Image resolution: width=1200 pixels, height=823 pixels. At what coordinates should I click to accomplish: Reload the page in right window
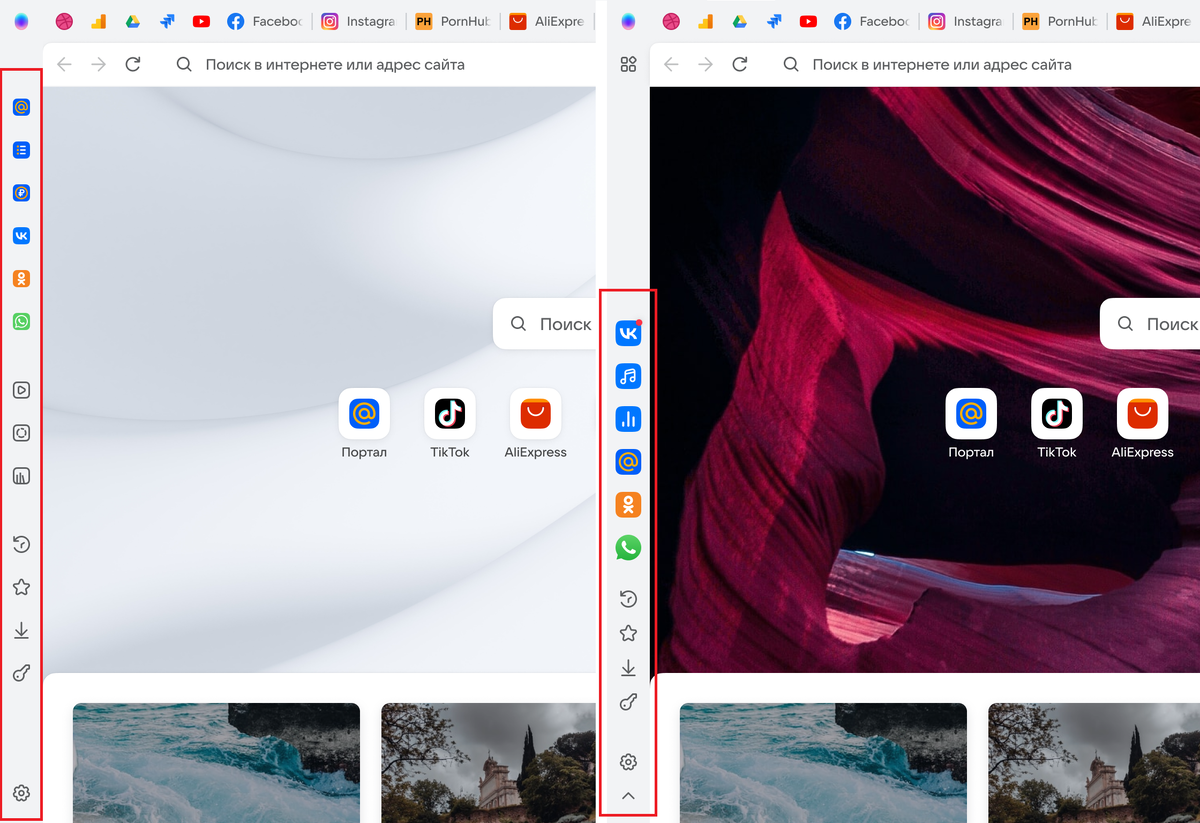pyautogui.click(x=740, y=65)
